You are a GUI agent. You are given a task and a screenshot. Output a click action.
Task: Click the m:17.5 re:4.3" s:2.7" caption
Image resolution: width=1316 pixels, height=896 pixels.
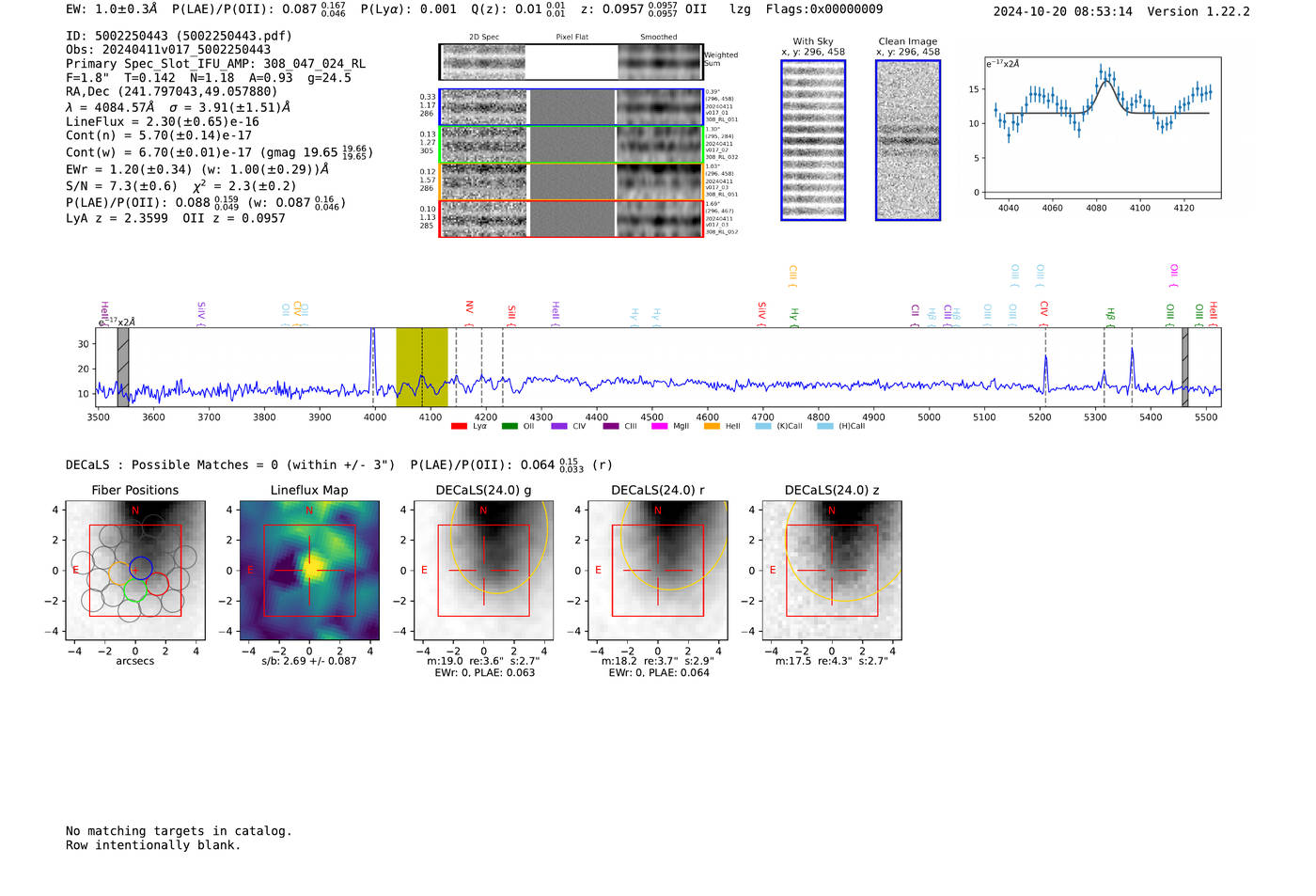(832, 661)
